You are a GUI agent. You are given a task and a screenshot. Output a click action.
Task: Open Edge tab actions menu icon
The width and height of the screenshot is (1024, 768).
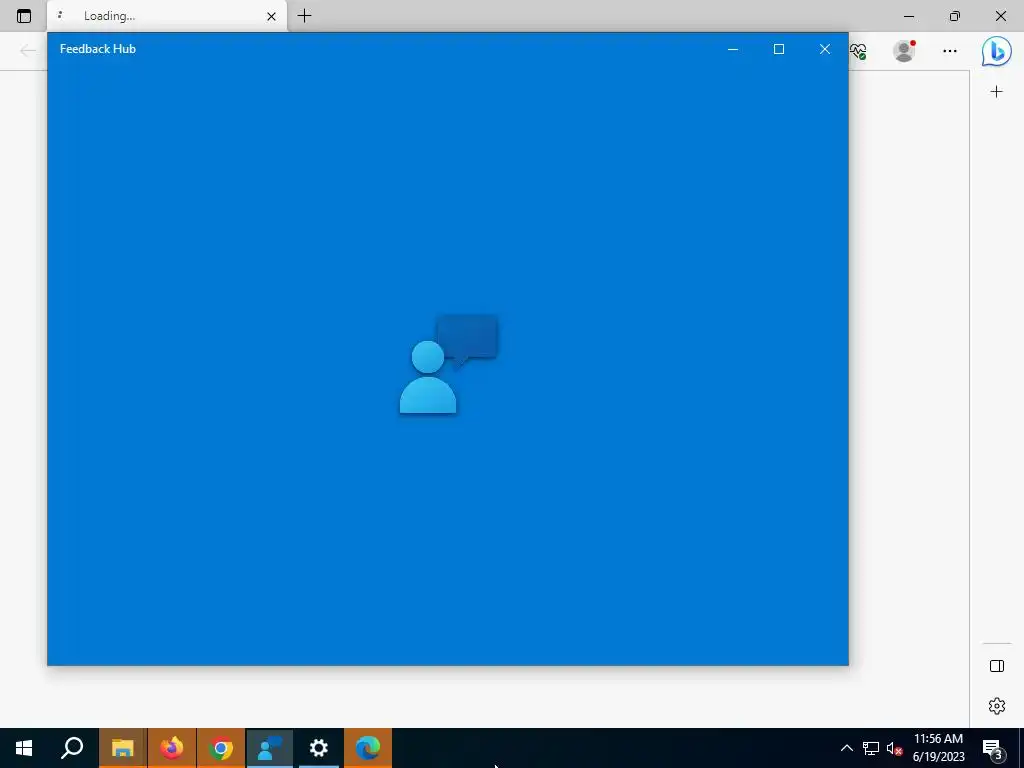point(24,16)
